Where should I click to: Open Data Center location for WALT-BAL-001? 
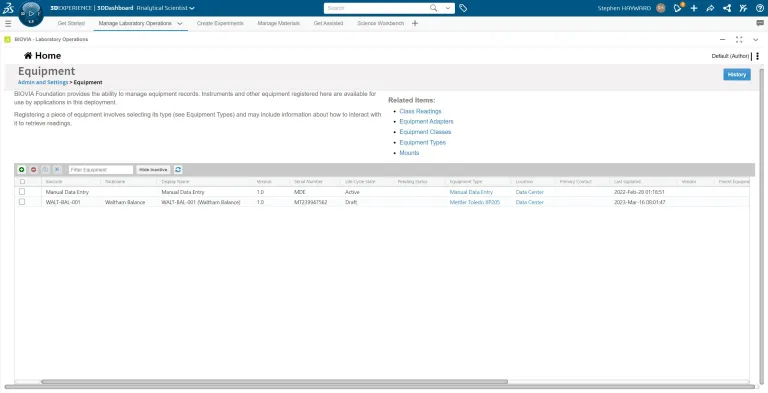click(x=529, y=202)
